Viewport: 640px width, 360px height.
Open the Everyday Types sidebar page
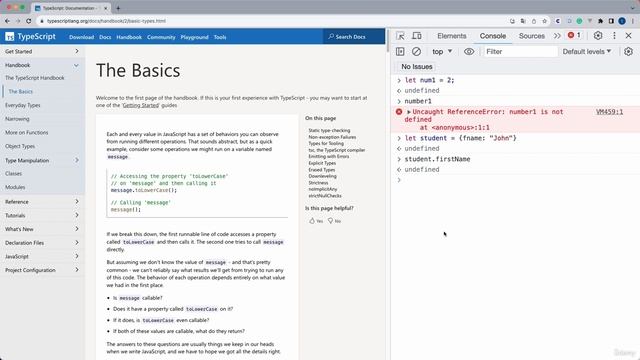23,105
